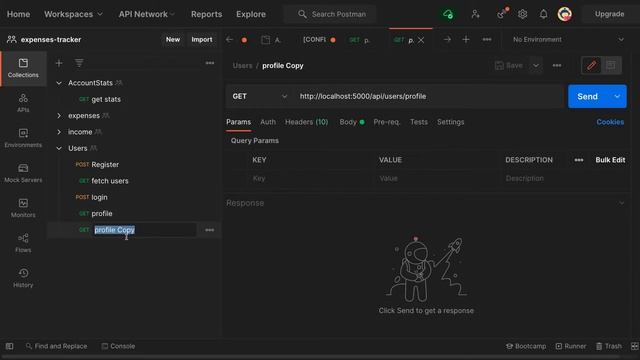
Task: Go to next tab with right arrow
Action: (x=447, y=40)
